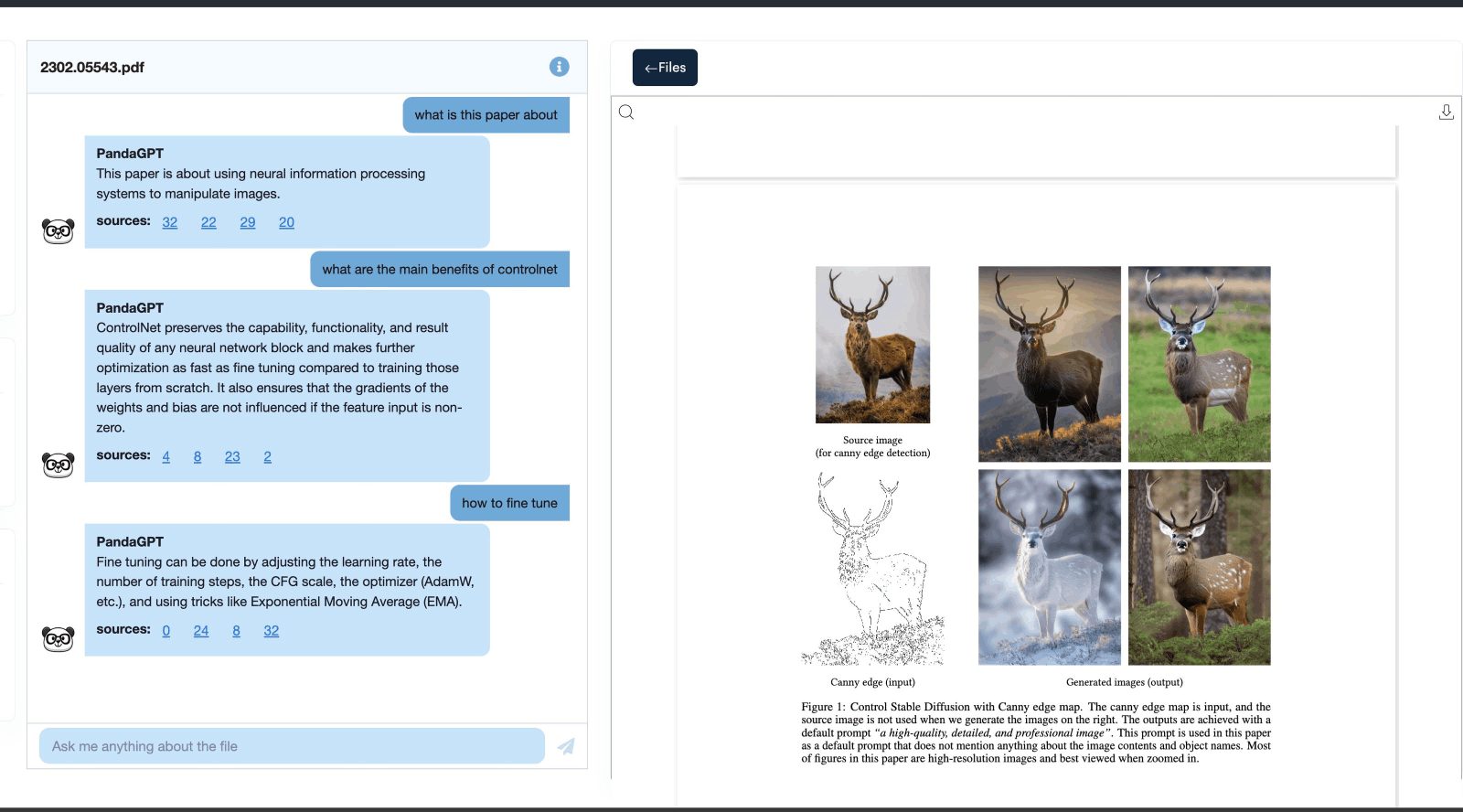Click the paper plane send icon
Image resolution: width=1463 pixels, height=812 pixels.
click(x=566, y=746)
